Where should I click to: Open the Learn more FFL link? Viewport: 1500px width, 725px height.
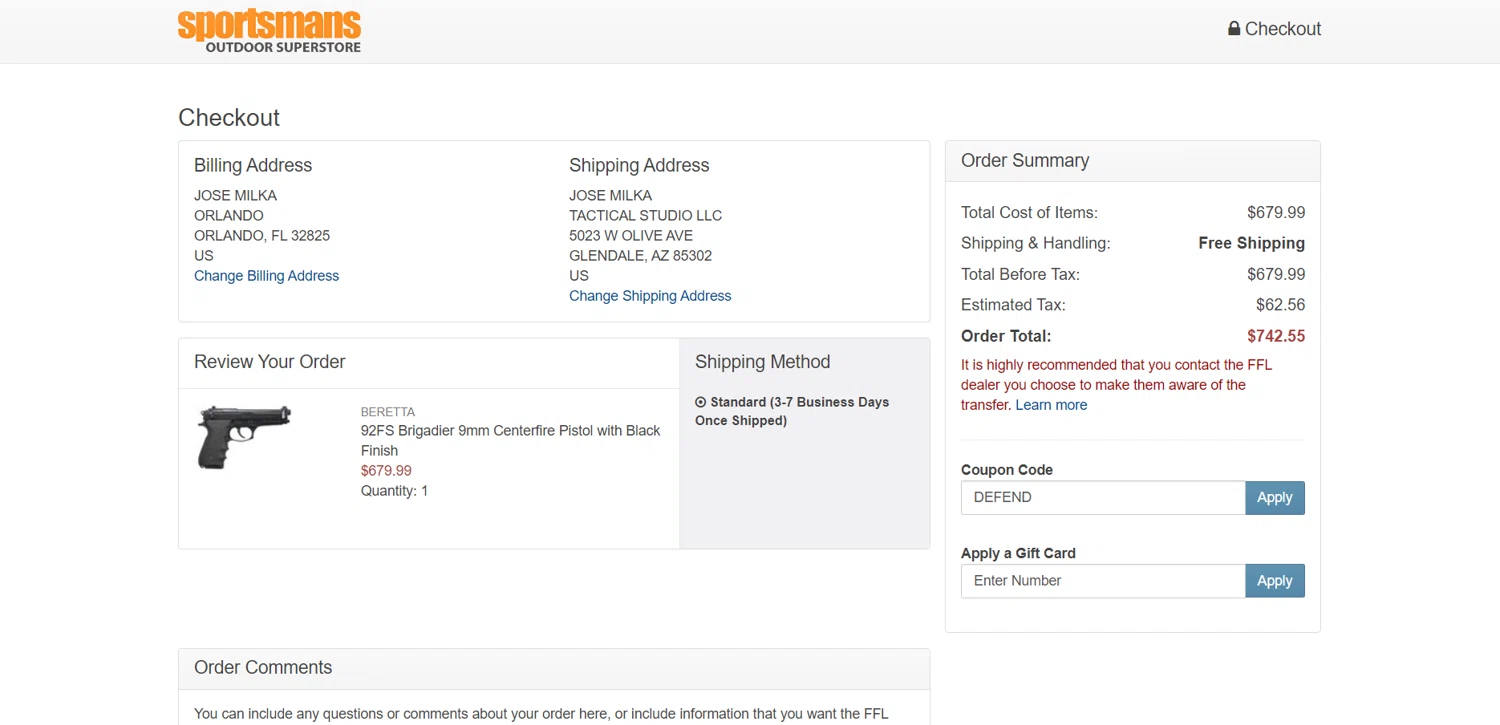1051,405
